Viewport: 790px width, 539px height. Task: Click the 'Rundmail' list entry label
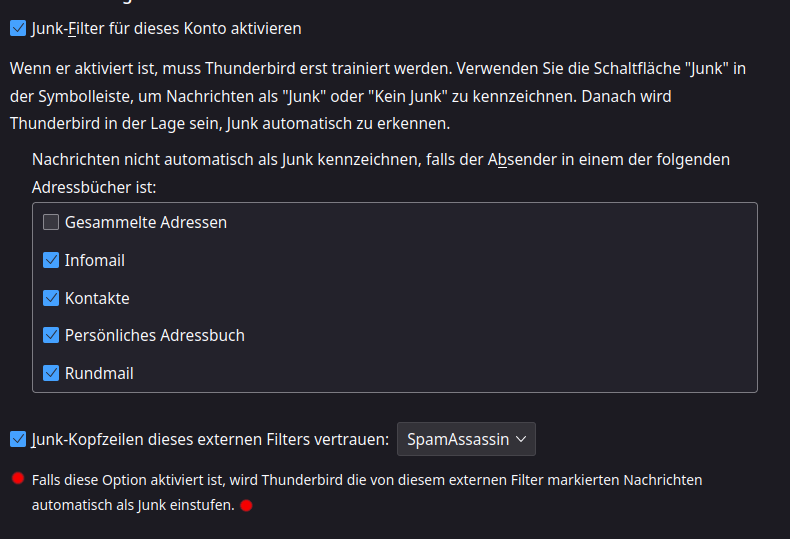(99, 373)
